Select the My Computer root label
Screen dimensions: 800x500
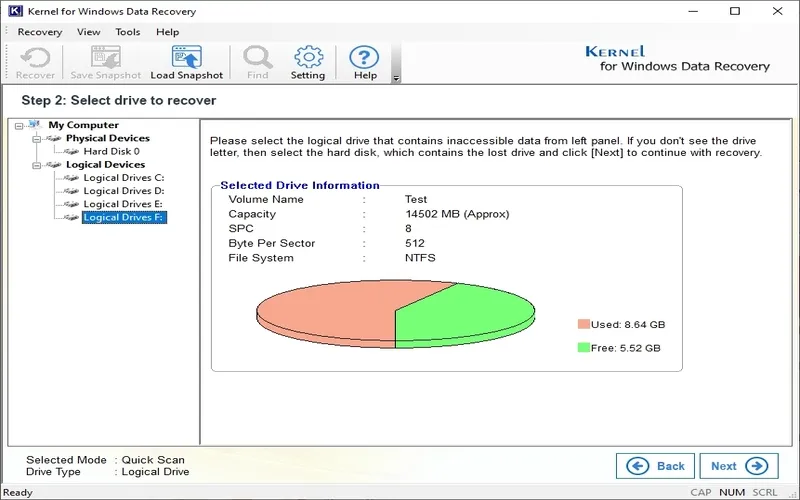(84, 125)
